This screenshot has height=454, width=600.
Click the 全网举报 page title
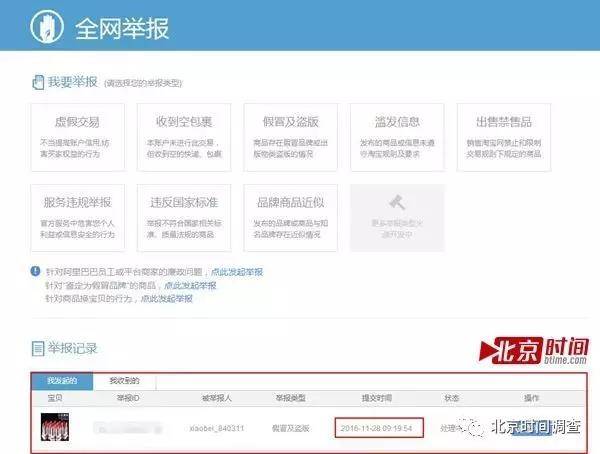coord(122,28)
